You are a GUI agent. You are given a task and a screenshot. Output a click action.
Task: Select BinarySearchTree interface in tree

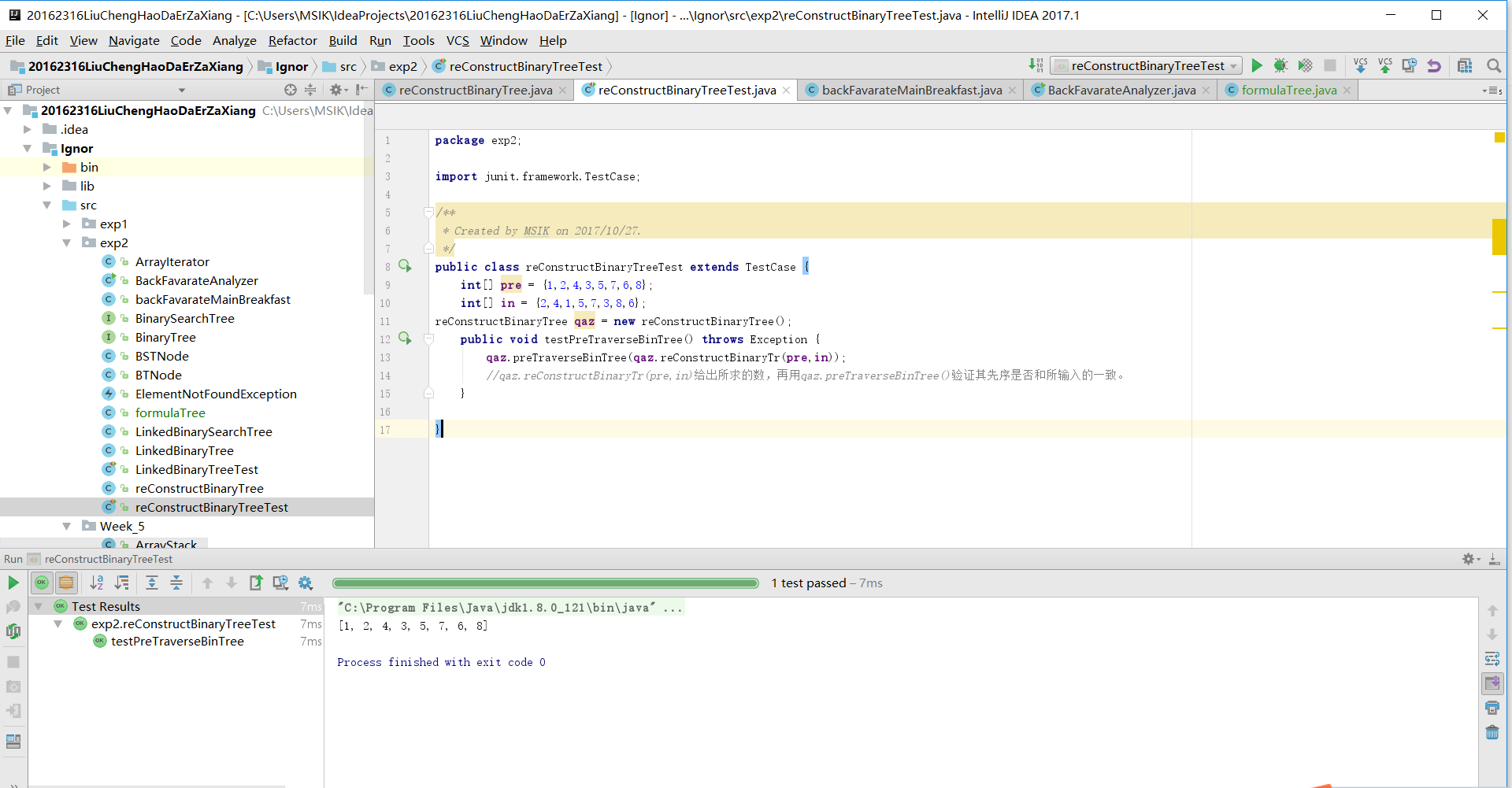[184, 318]
